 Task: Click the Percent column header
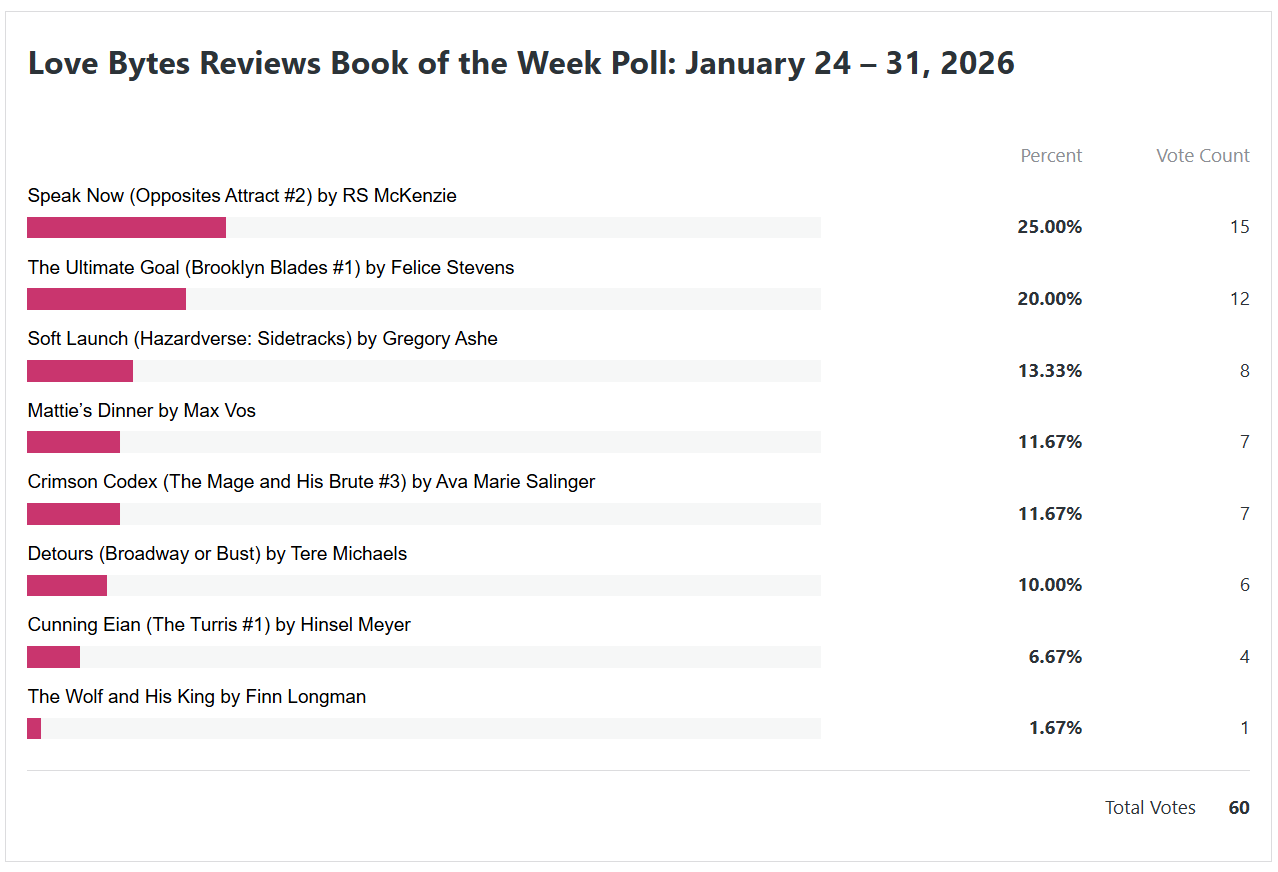pos(1051,156)
